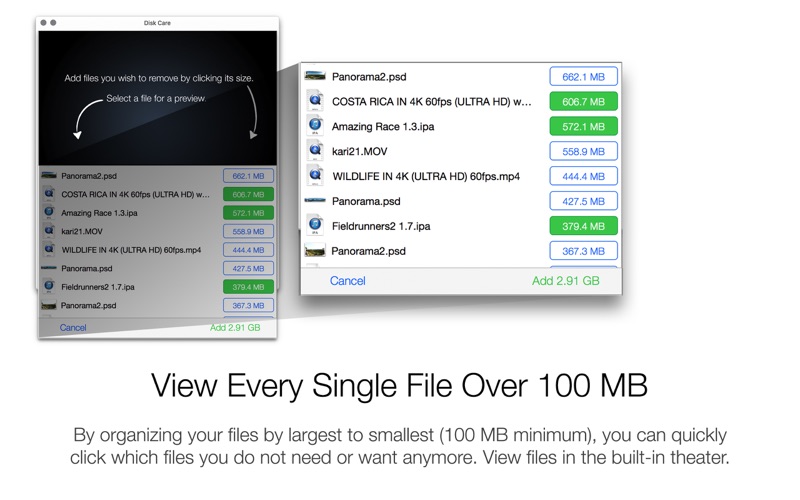Deselect the green 606.7 MB size button in enlarged callout

[584, 102]
